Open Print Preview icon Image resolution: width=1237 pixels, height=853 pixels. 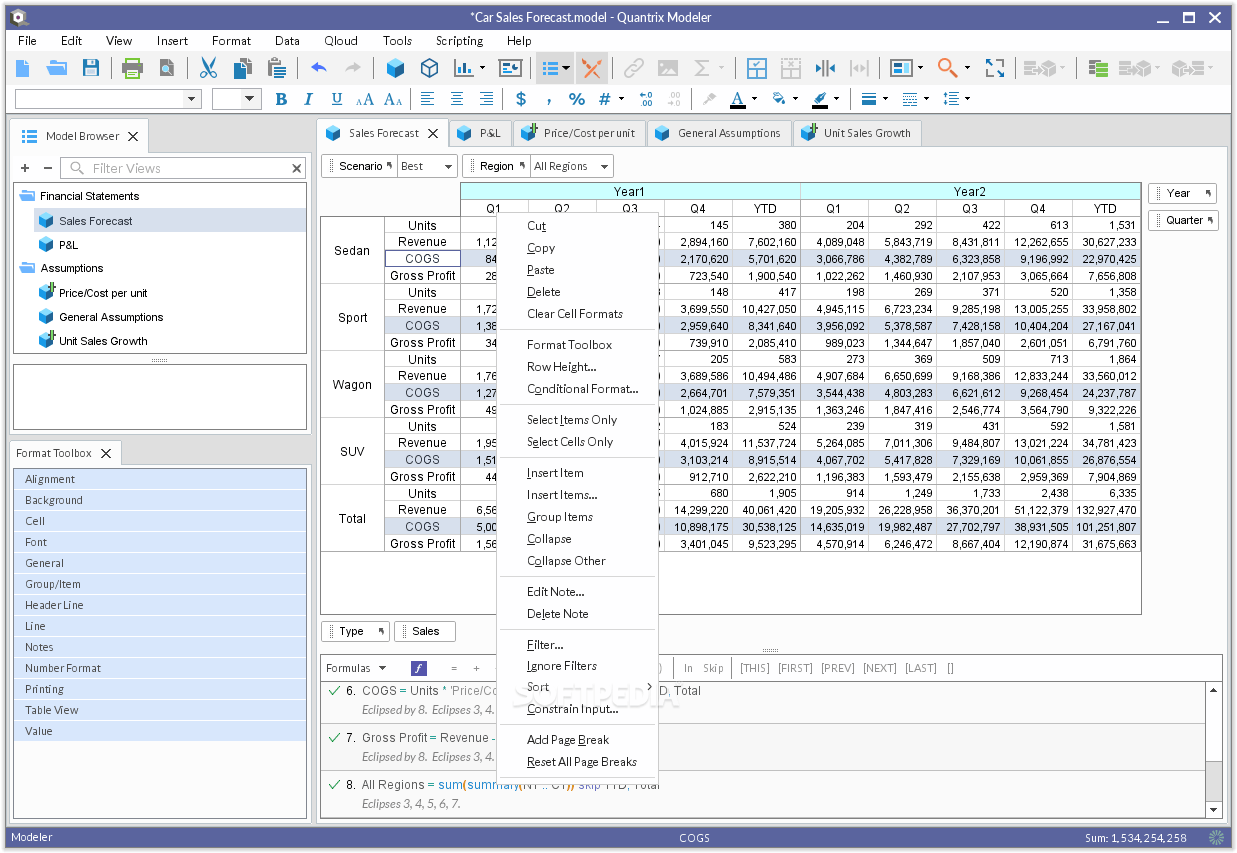[x=166, y=68]
